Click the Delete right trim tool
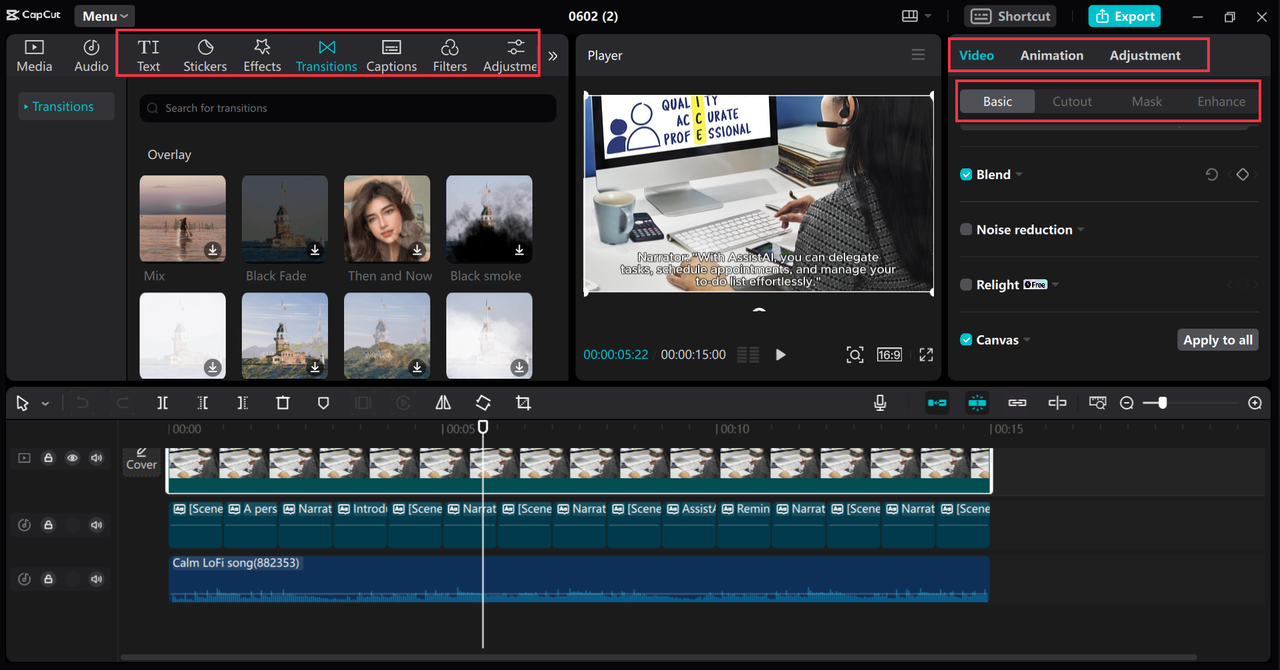 pos(243,403)
